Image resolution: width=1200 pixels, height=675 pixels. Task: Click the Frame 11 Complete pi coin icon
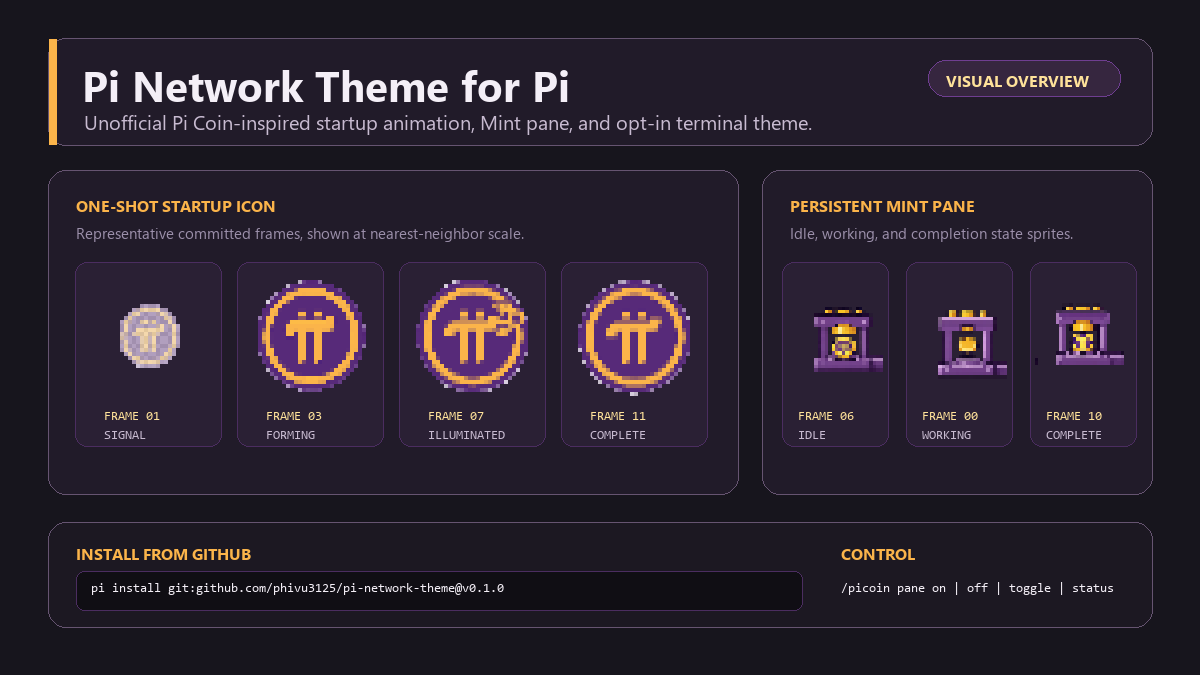pos(635,337)
